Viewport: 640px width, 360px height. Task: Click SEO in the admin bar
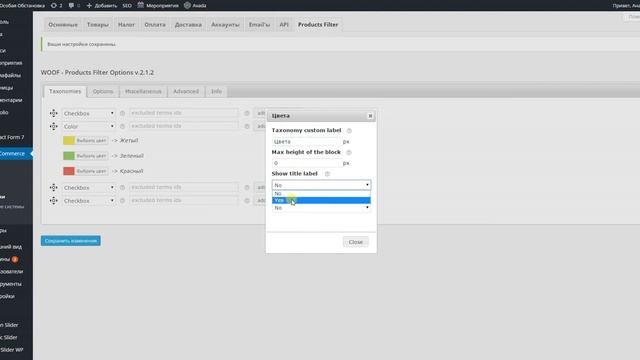[127, 6]
